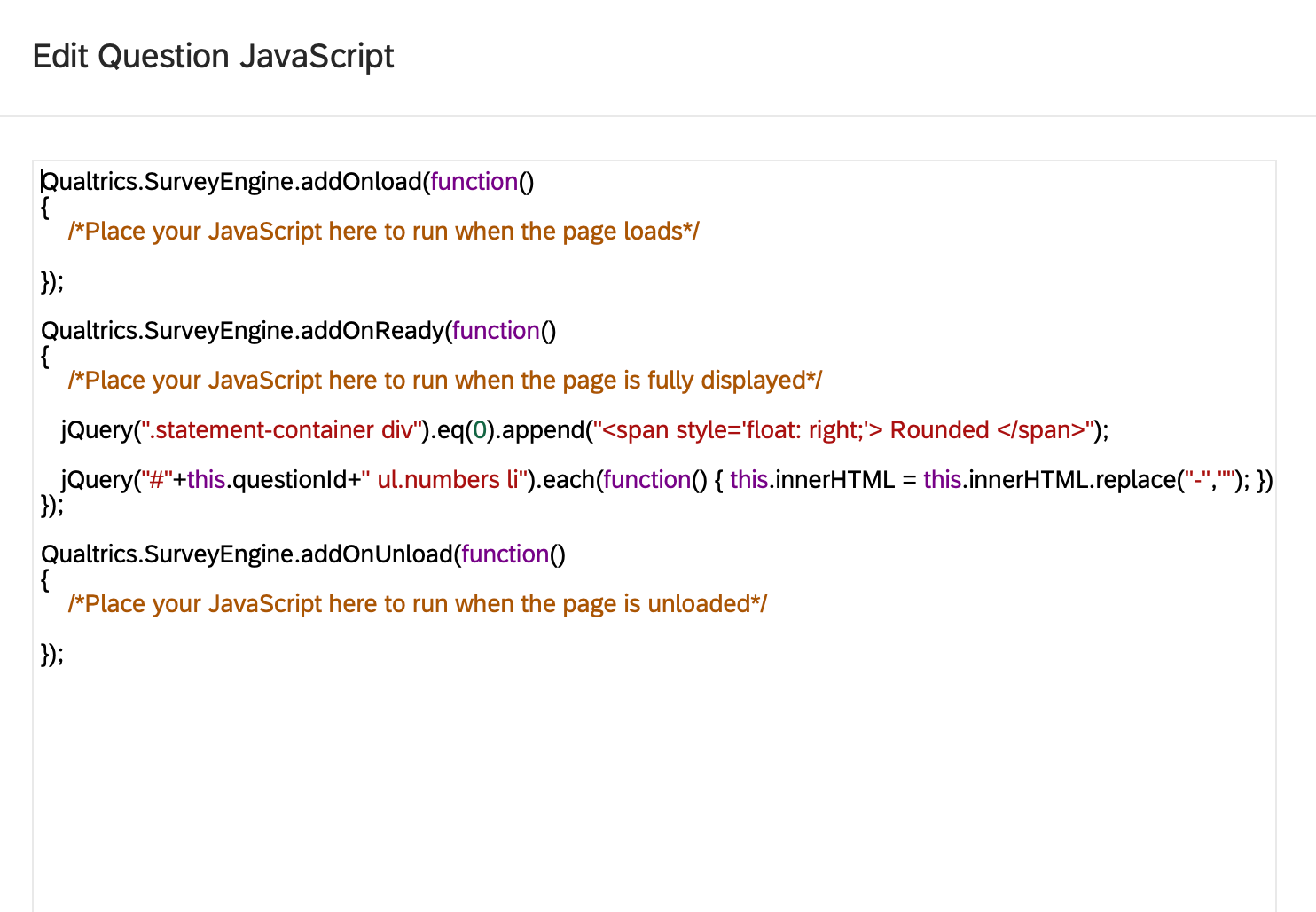Click the jQuery '.statement-container div' append line

click(x=585, y=430)
